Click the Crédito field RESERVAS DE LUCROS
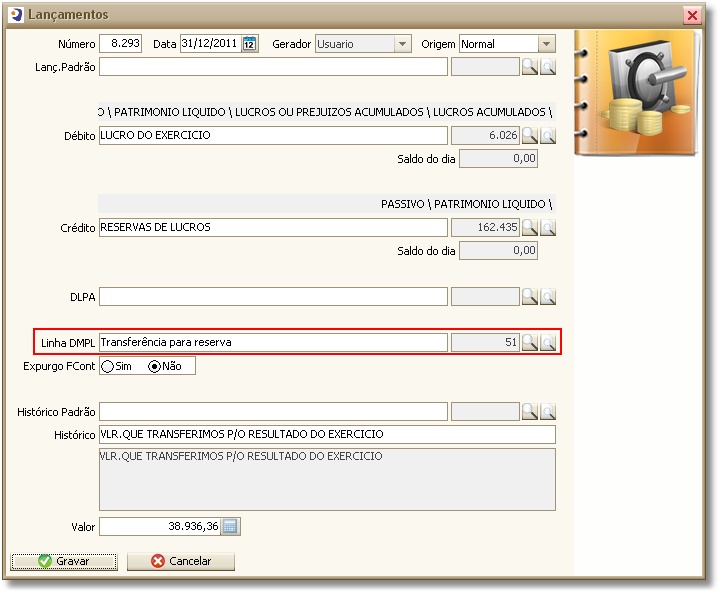 pos(273,227)
